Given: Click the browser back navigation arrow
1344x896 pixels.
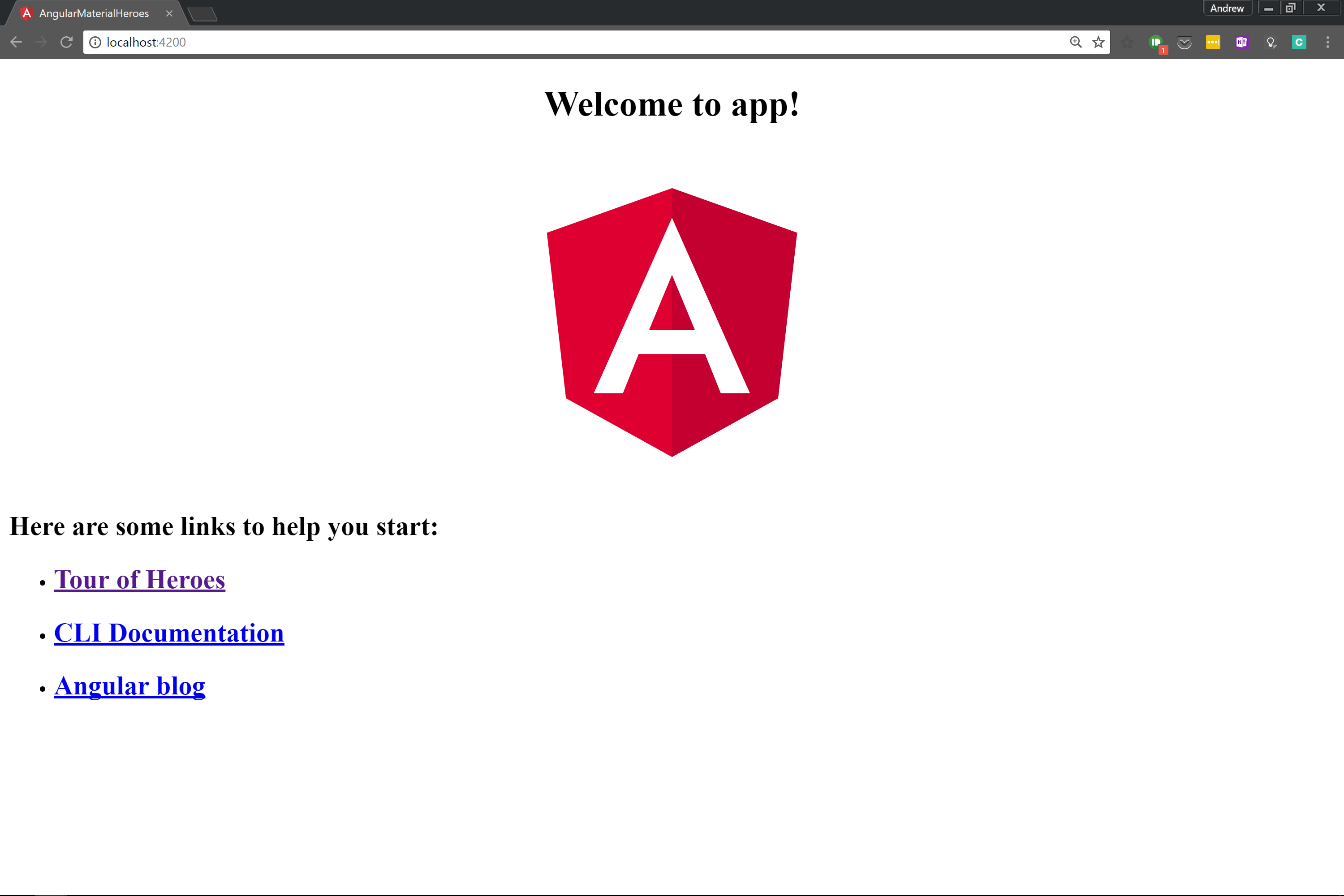Looking at the screenshot, I should pos(15,42).
